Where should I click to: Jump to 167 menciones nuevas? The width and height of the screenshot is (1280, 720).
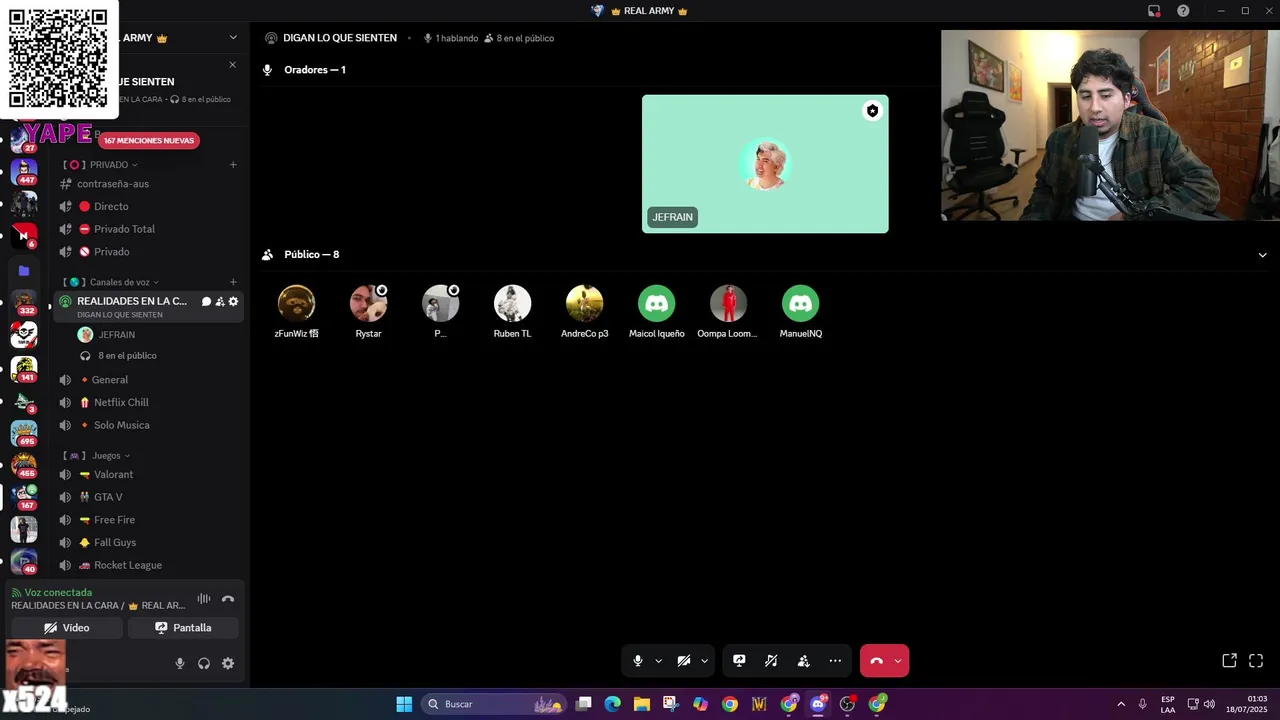tap(149, 141)
